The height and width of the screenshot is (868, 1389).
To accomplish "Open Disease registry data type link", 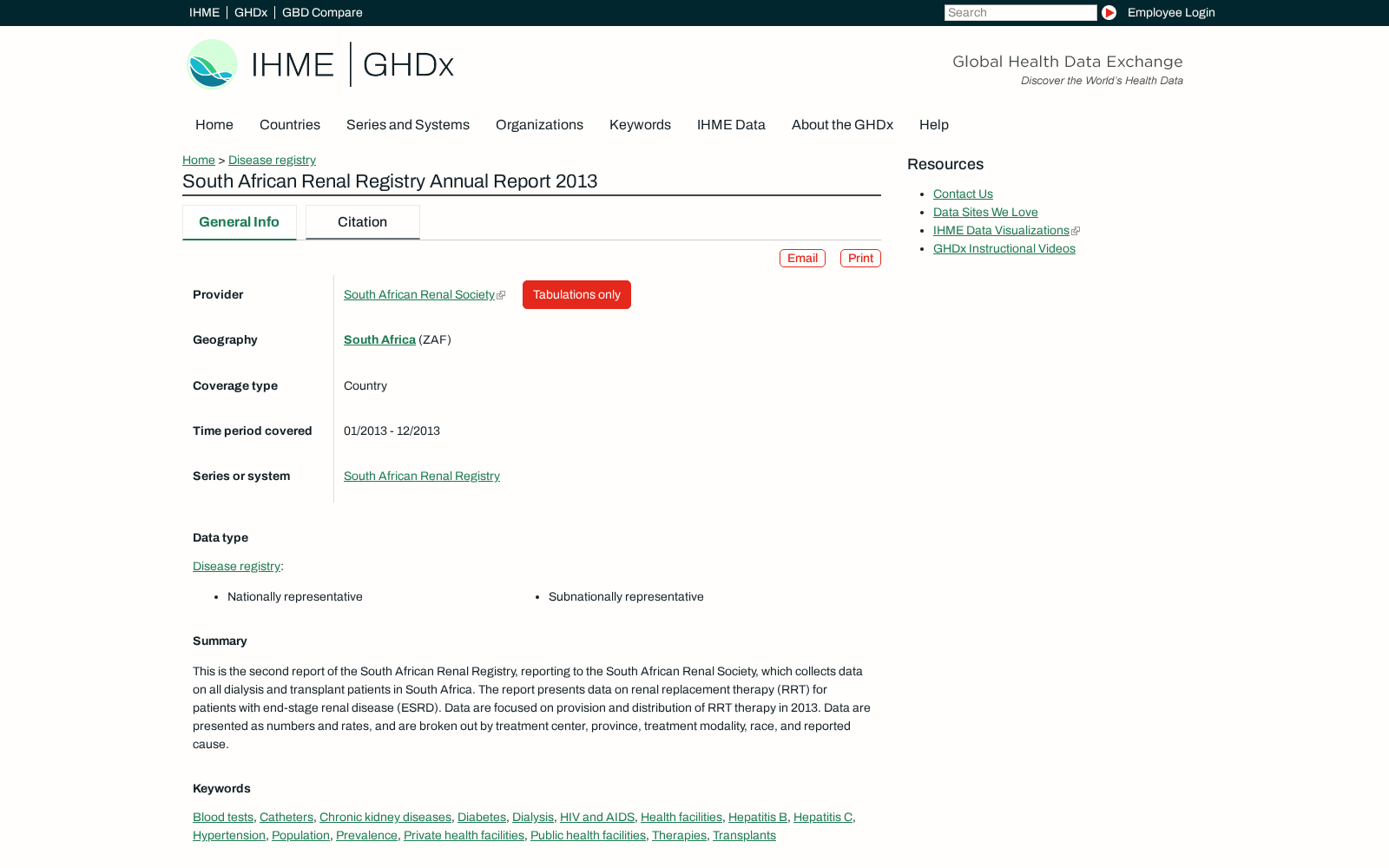I will point(236,567).
